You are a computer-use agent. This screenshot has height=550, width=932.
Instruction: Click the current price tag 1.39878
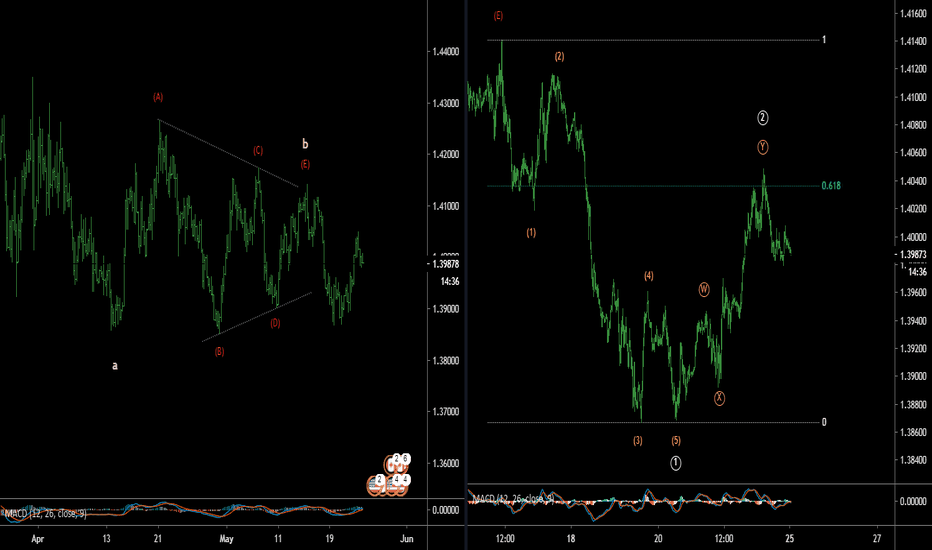(x=446, y=263)
